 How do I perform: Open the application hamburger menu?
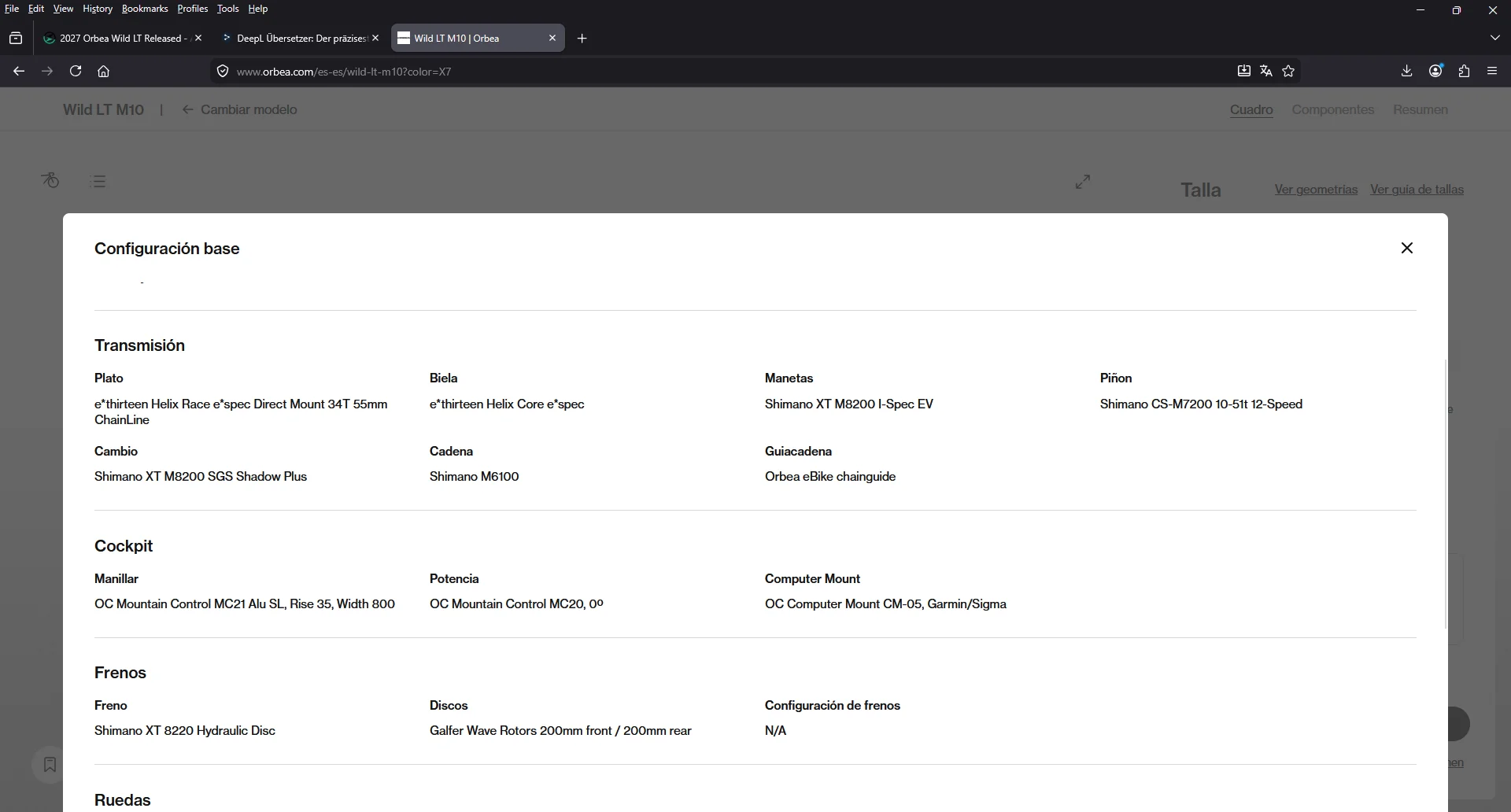pos(1492,72)
